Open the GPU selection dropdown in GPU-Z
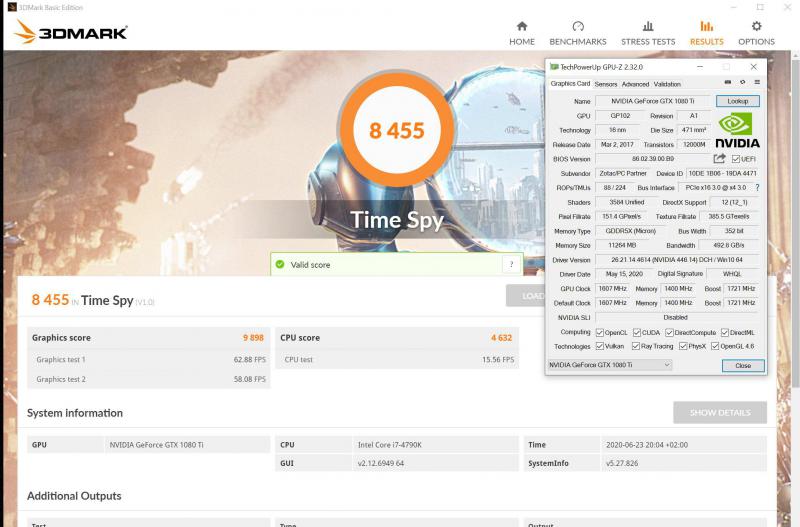 (x=610, y=365)
